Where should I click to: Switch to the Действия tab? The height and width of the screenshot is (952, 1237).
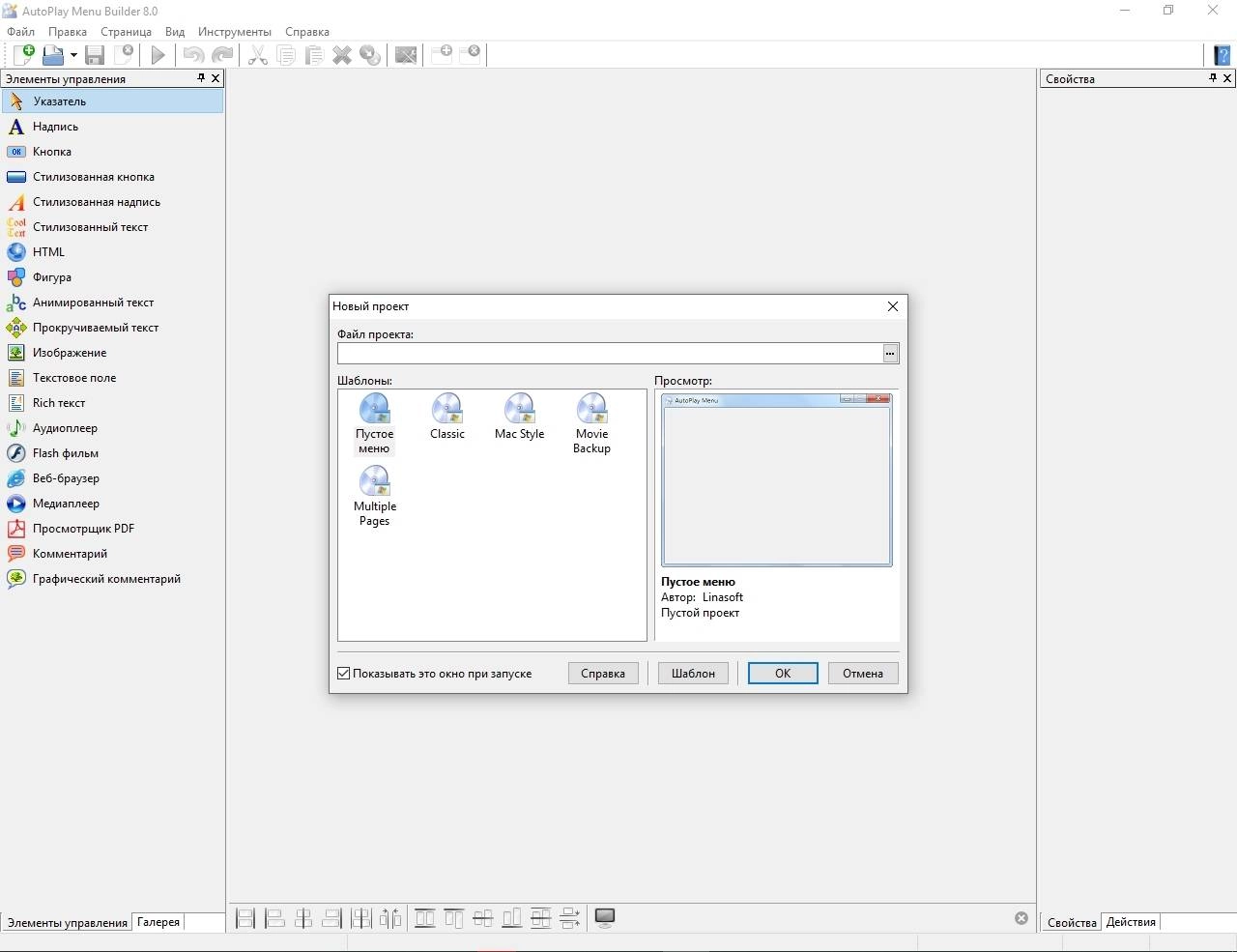[x=1131, y=922]
